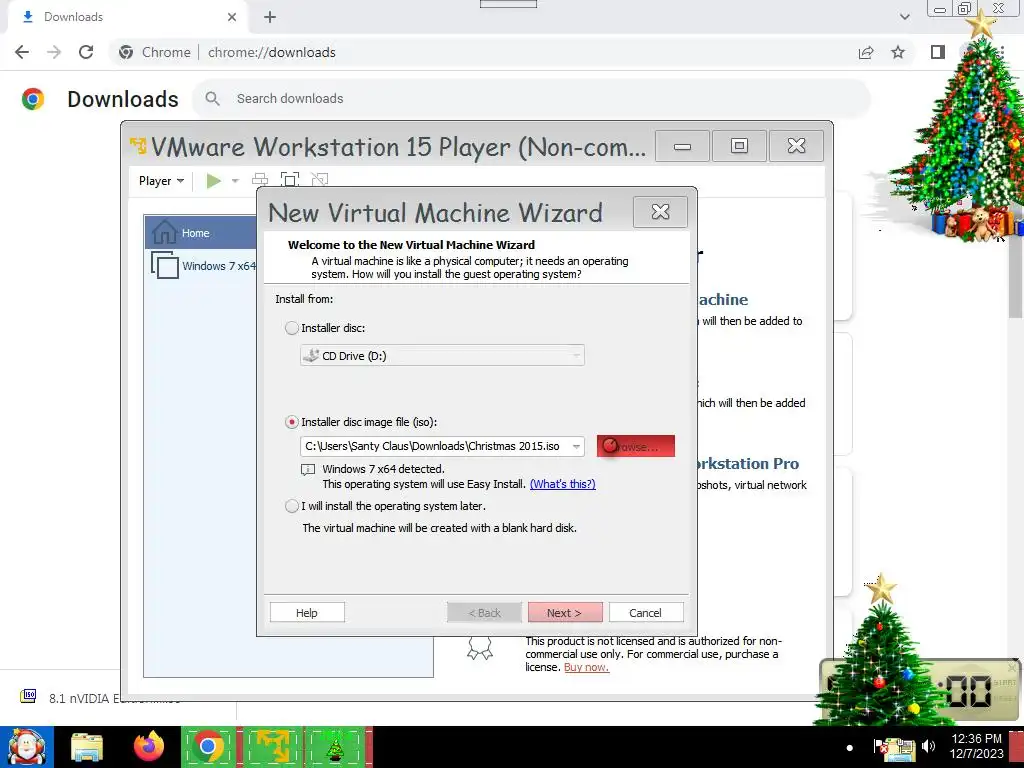The height and width of the screenshot is (768, 1024).
Task: Click the VMware full screen mode icon
Action: click(x=289, y=180)
